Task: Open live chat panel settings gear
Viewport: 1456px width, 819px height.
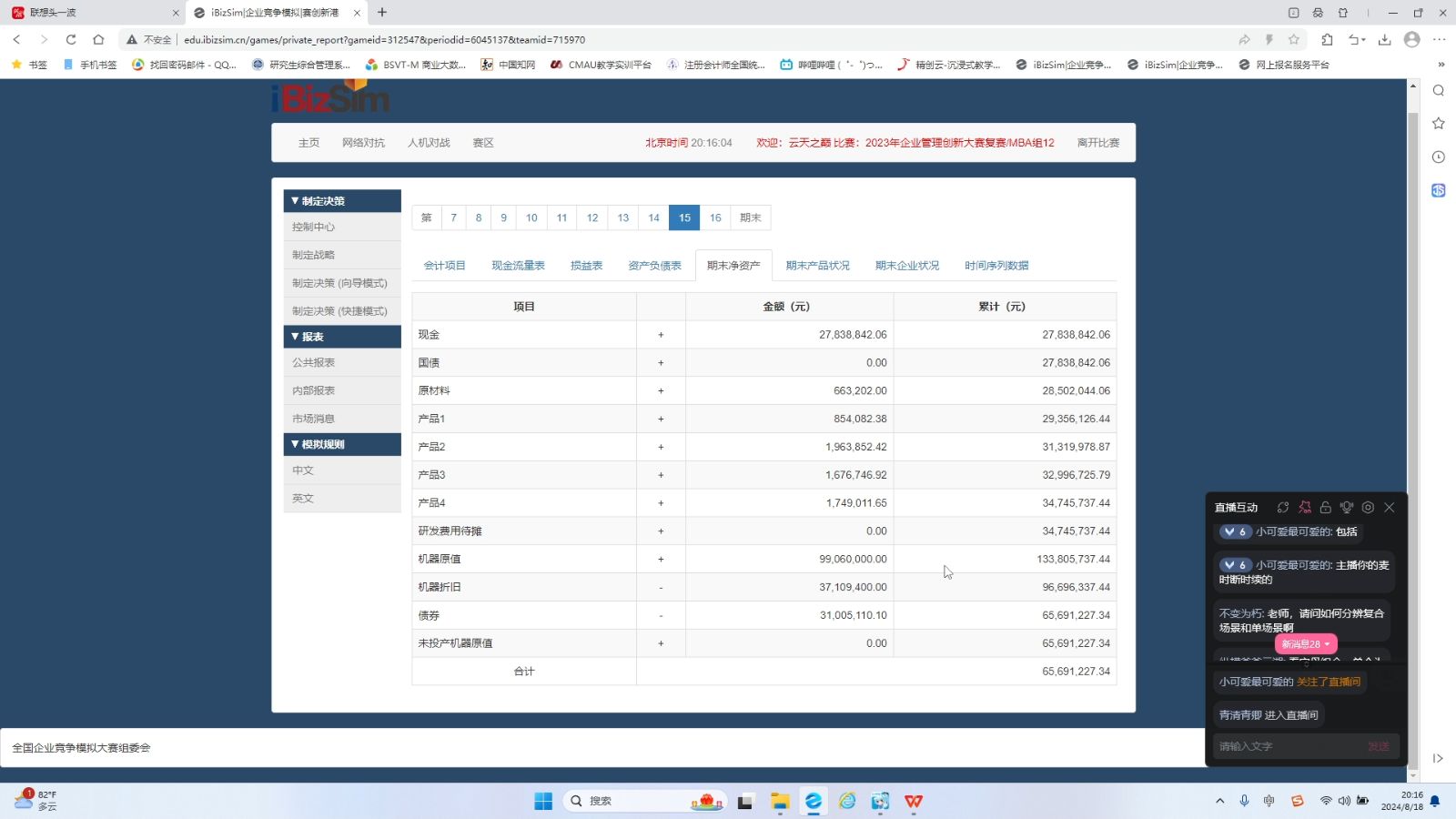Action: pos(1368,507)
